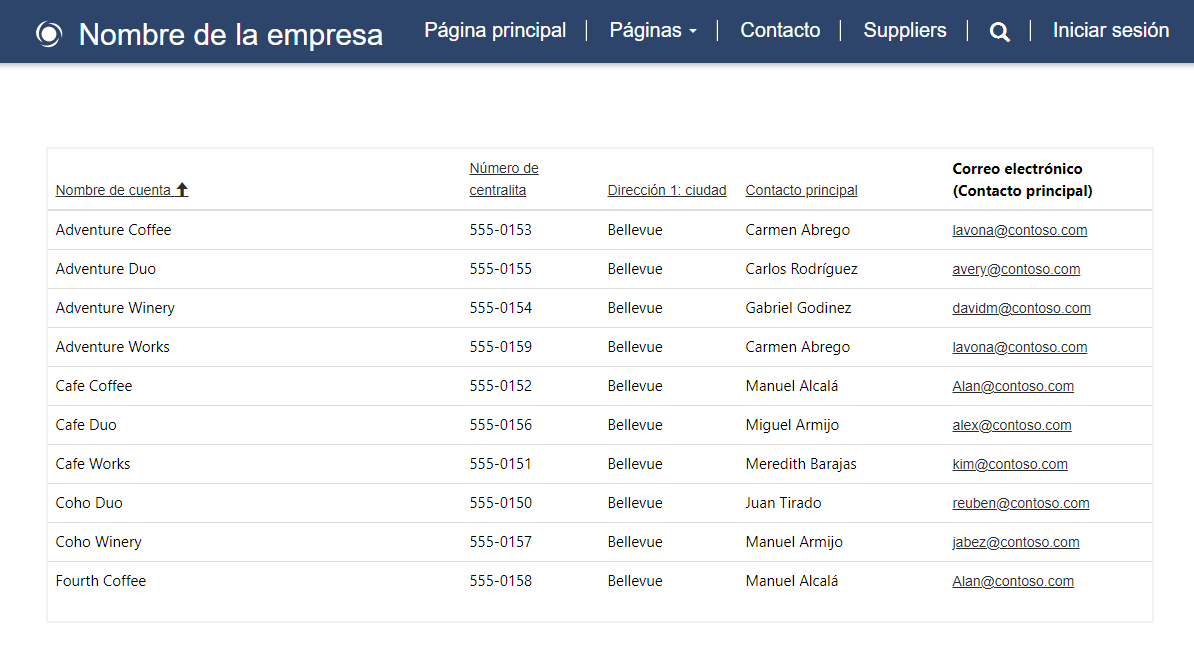Click the company logo circle icon
Screen dimensions: 1194x668
49,34
